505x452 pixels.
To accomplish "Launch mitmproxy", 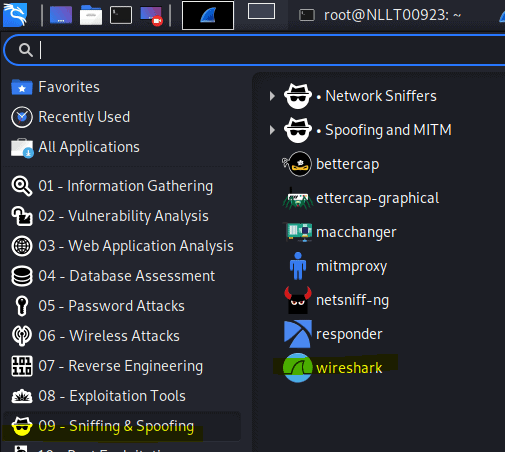I will point(352,266).
